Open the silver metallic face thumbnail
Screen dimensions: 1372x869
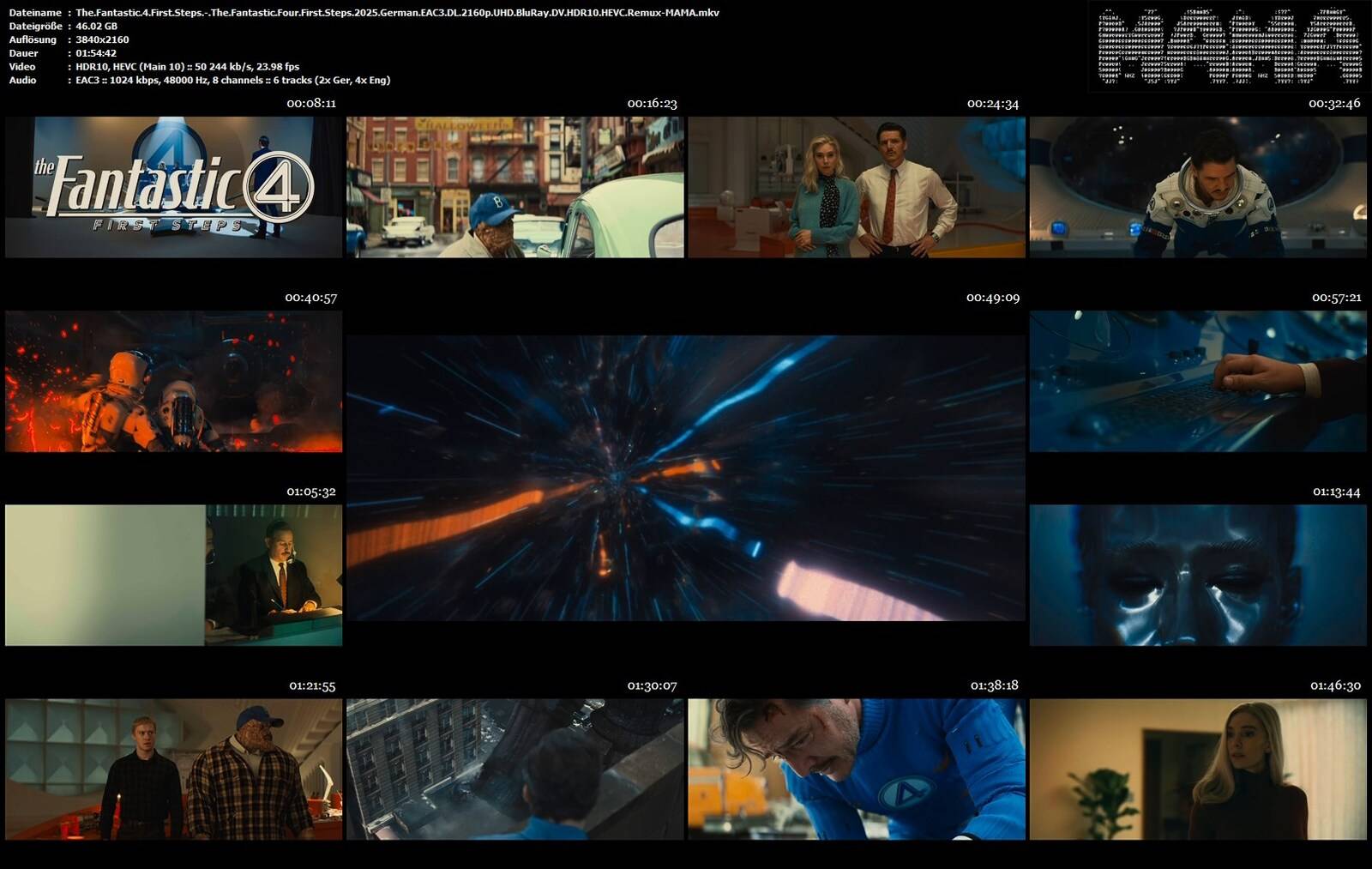(x=1198, y=575)
